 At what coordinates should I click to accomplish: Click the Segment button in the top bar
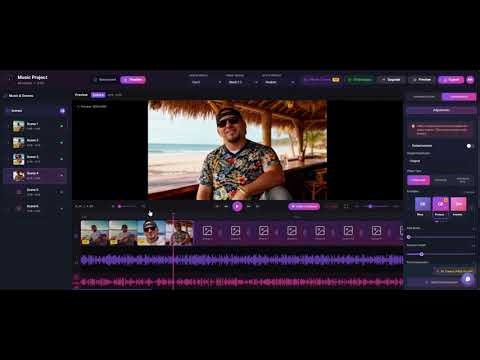point(391,80)
